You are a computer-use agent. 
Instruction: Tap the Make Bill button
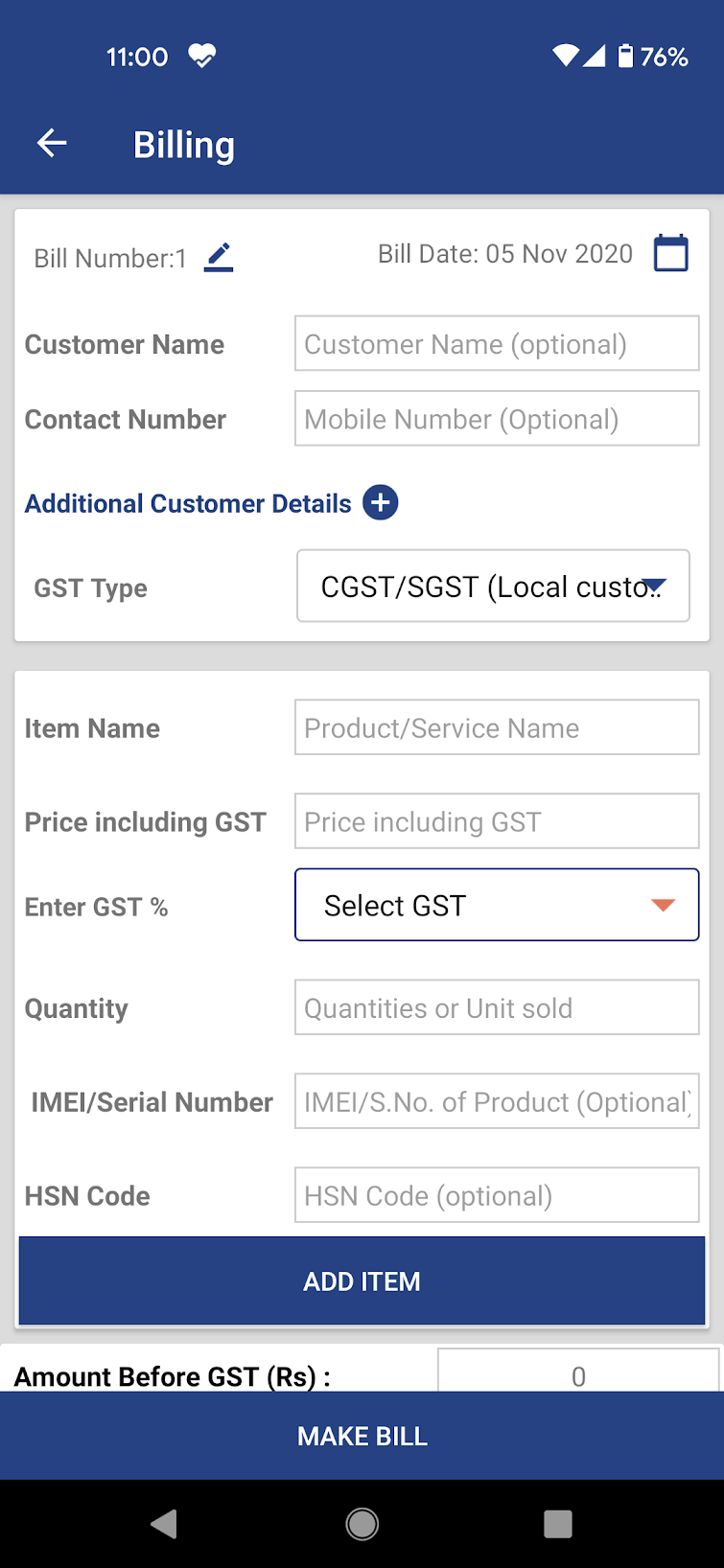click(x=362, y=1436)
